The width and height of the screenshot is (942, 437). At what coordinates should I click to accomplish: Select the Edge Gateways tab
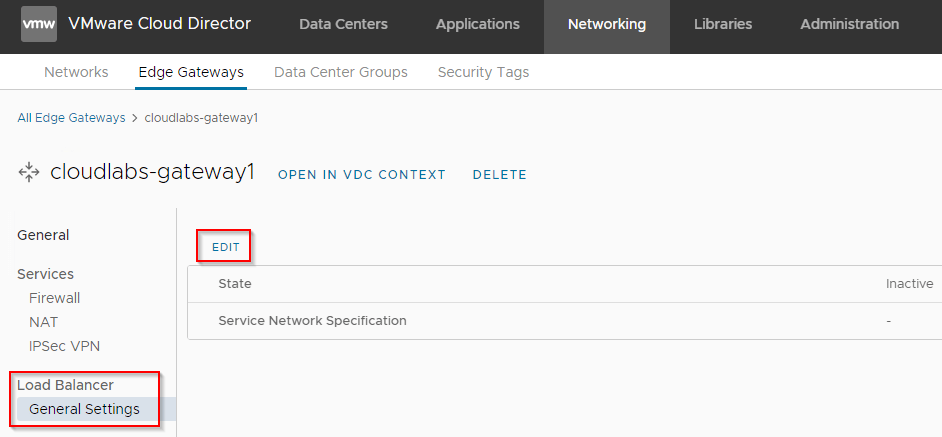190,72
